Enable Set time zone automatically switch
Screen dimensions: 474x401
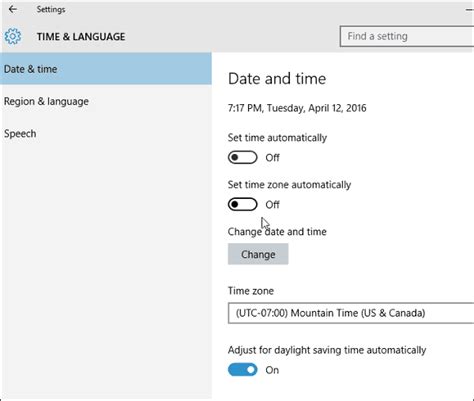click(242, 204)
